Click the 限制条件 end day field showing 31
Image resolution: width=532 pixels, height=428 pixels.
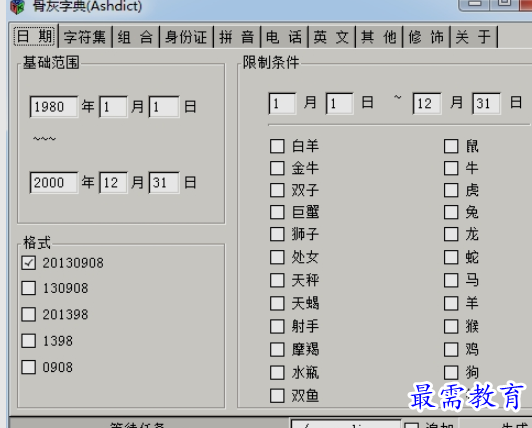coord(486,103)
